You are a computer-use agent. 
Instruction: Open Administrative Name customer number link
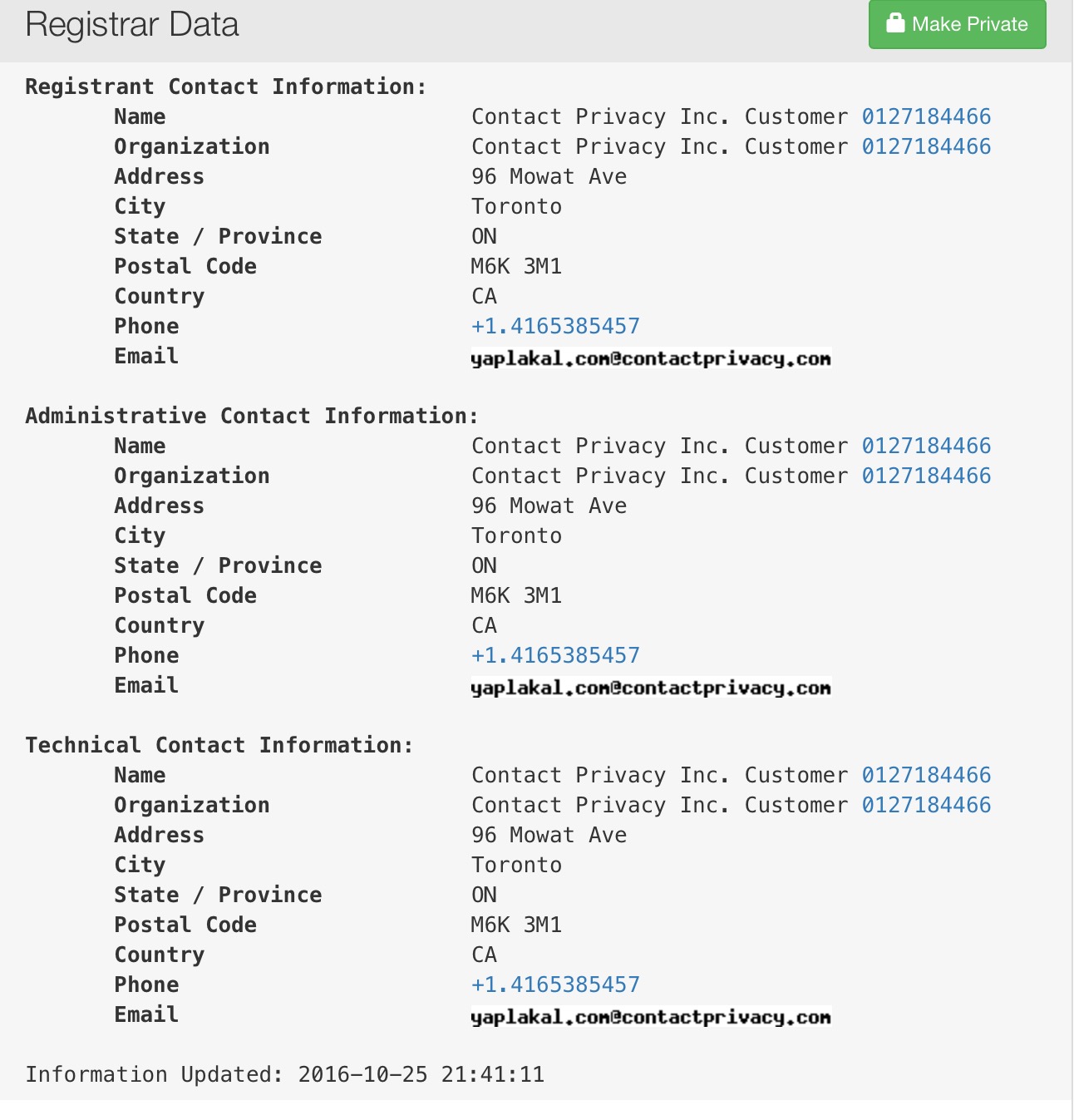click(x=926, y=446)
